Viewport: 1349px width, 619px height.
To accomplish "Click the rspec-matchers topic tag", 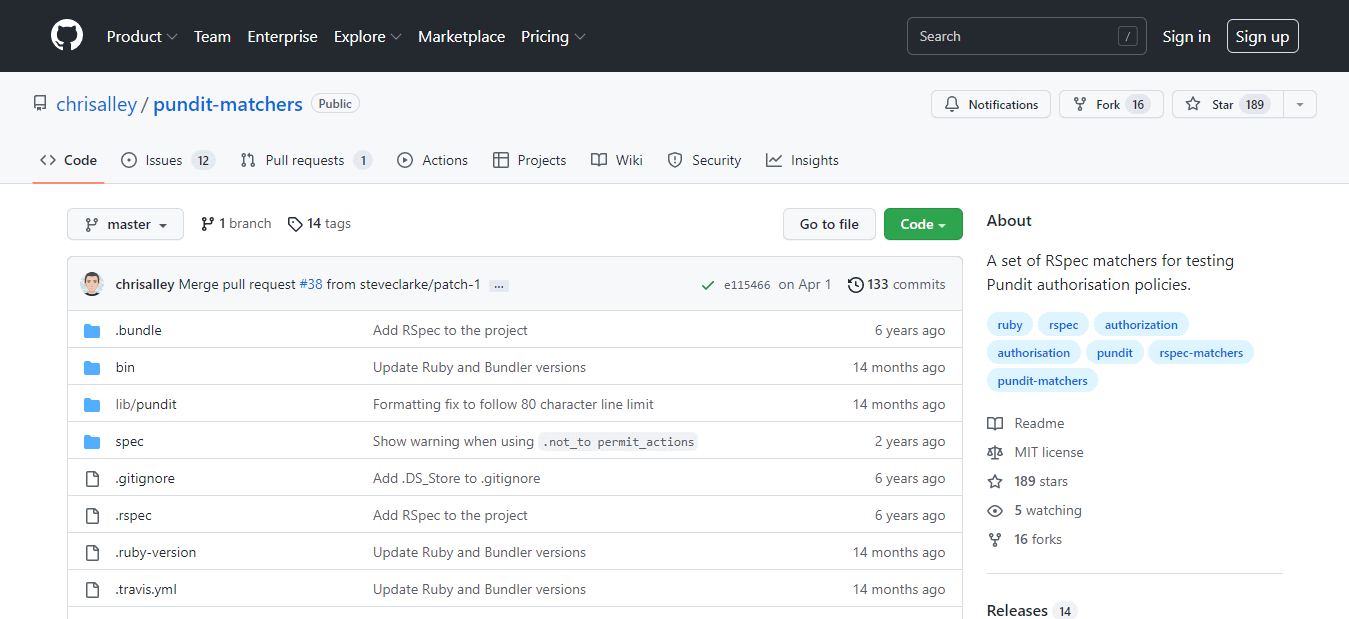I will coord(1200,352).
